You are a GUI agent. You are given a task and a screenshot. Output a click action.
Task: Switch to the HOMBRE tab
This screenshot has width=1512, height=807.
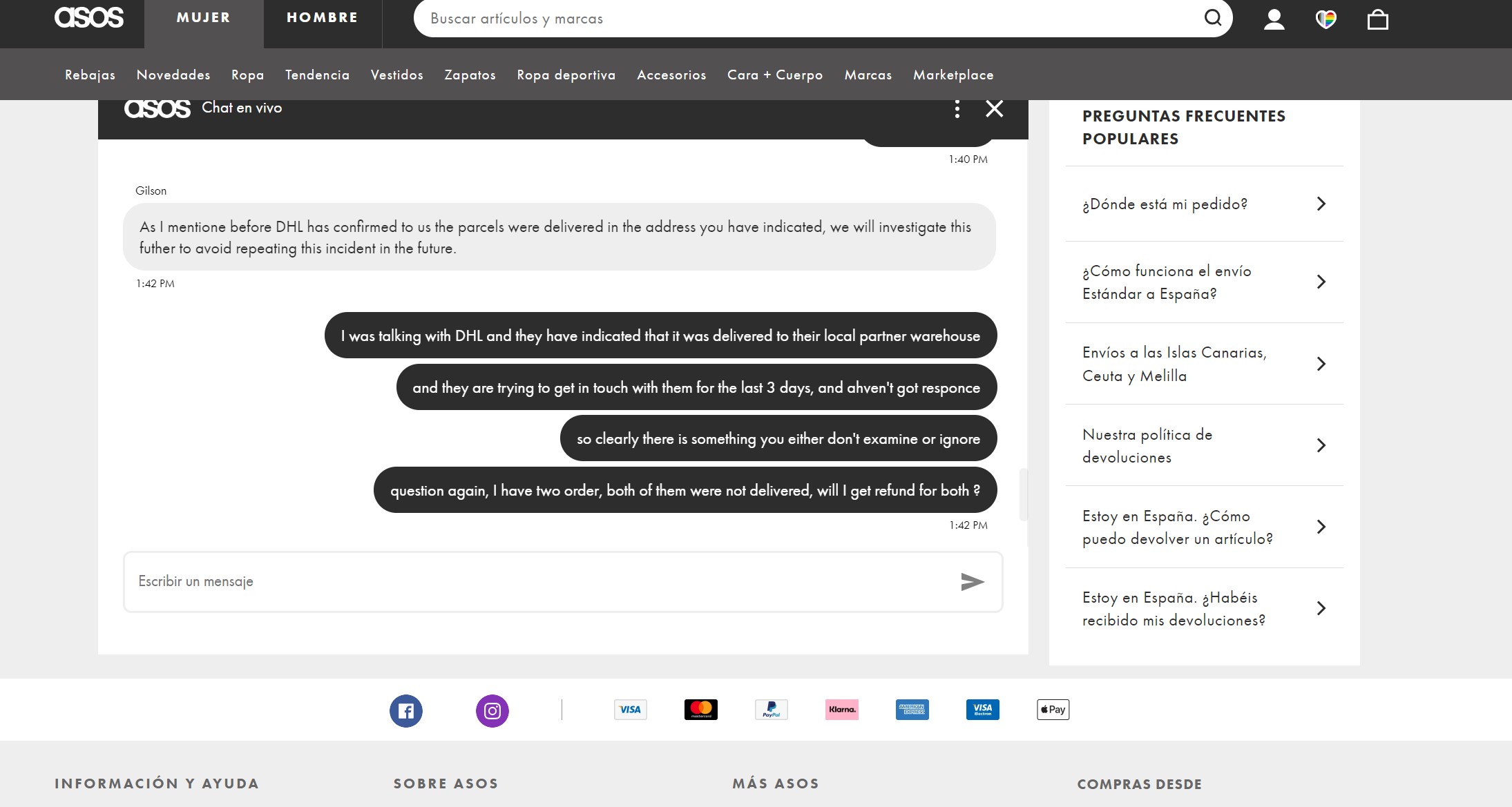pos(322,17)
